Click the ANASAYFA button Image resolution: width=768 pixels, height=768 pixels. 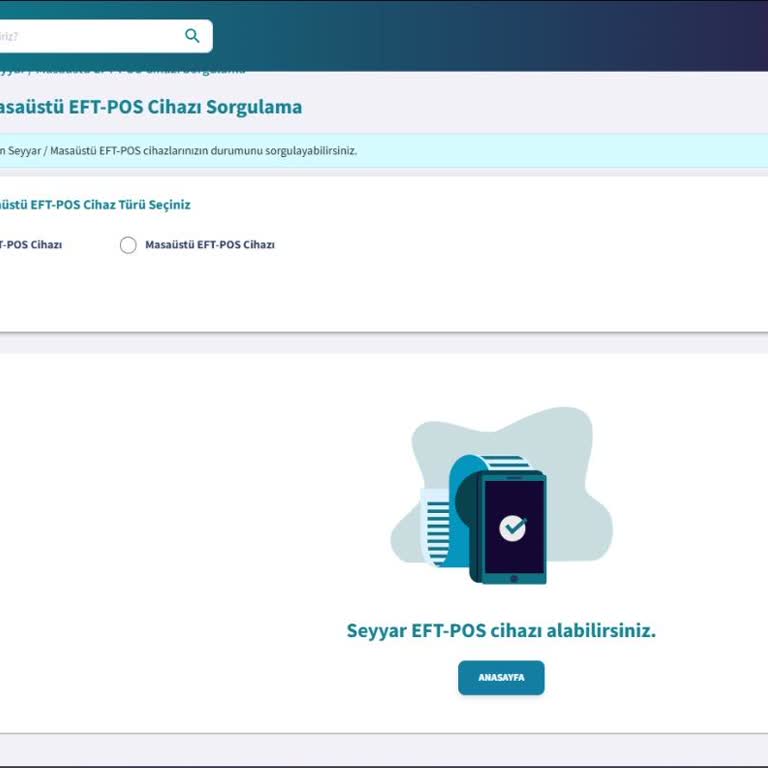click(x=501, y=677)
